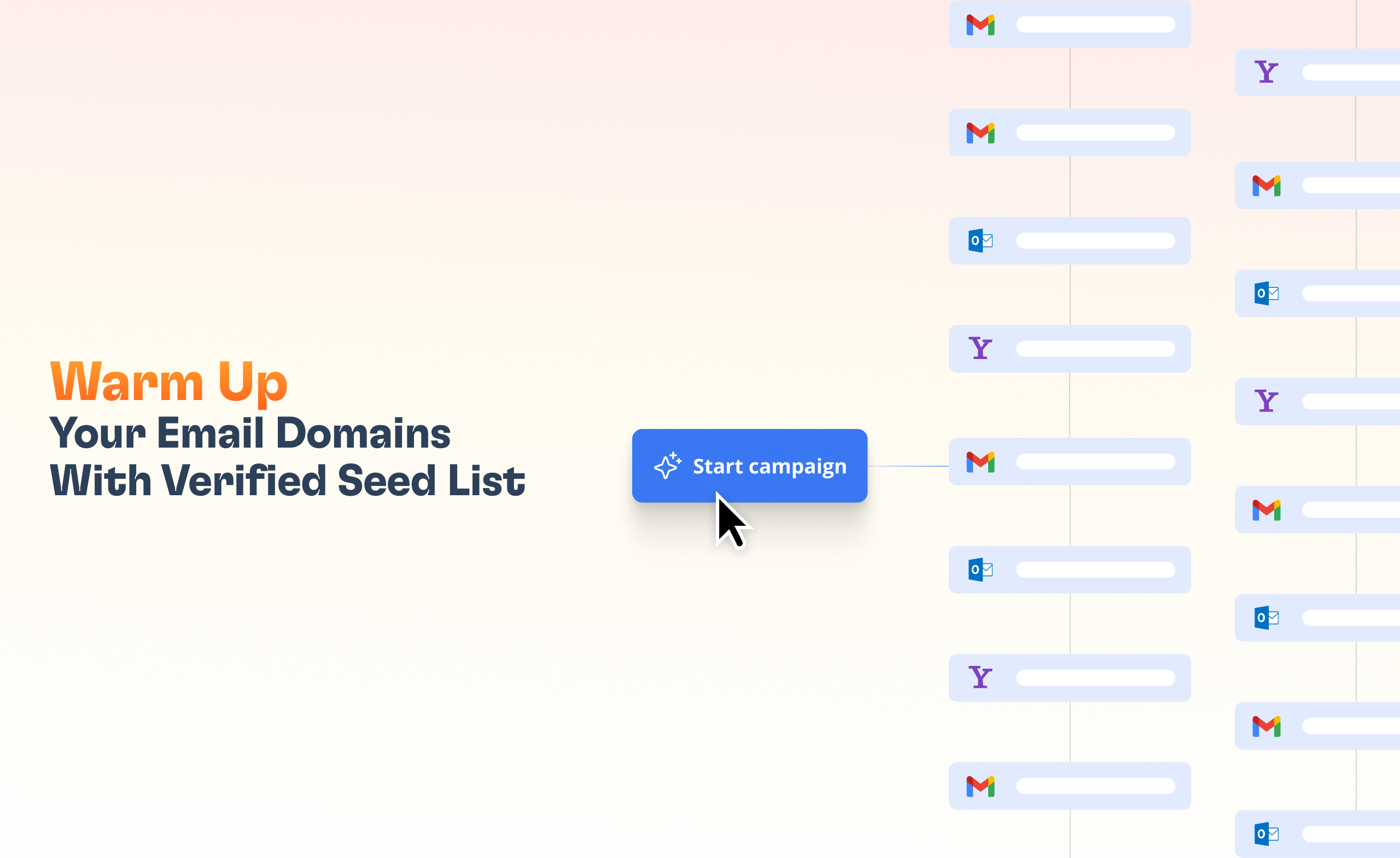
Task: Click the bottom-right Outlook icon
Action: [x=1266, y=834]
